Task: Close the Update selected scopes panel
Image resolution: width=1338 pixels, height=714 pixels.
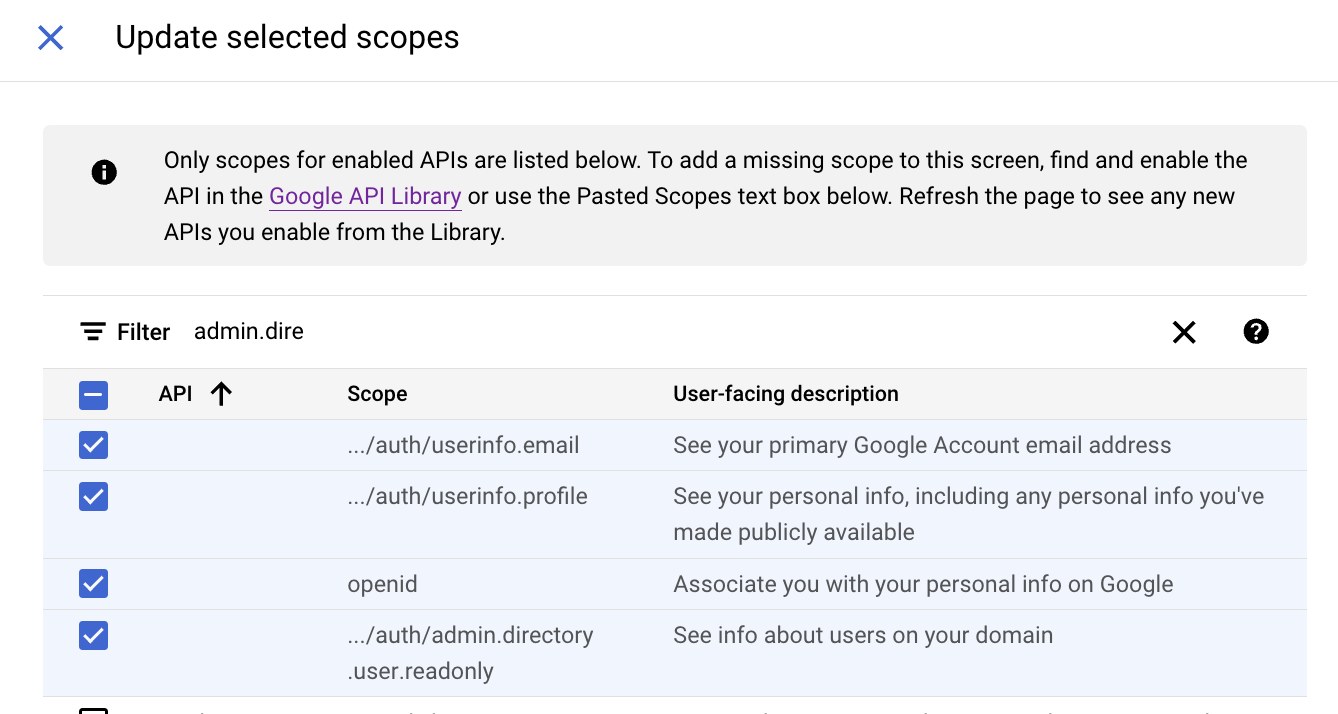Action: click(x=50, y=38)
